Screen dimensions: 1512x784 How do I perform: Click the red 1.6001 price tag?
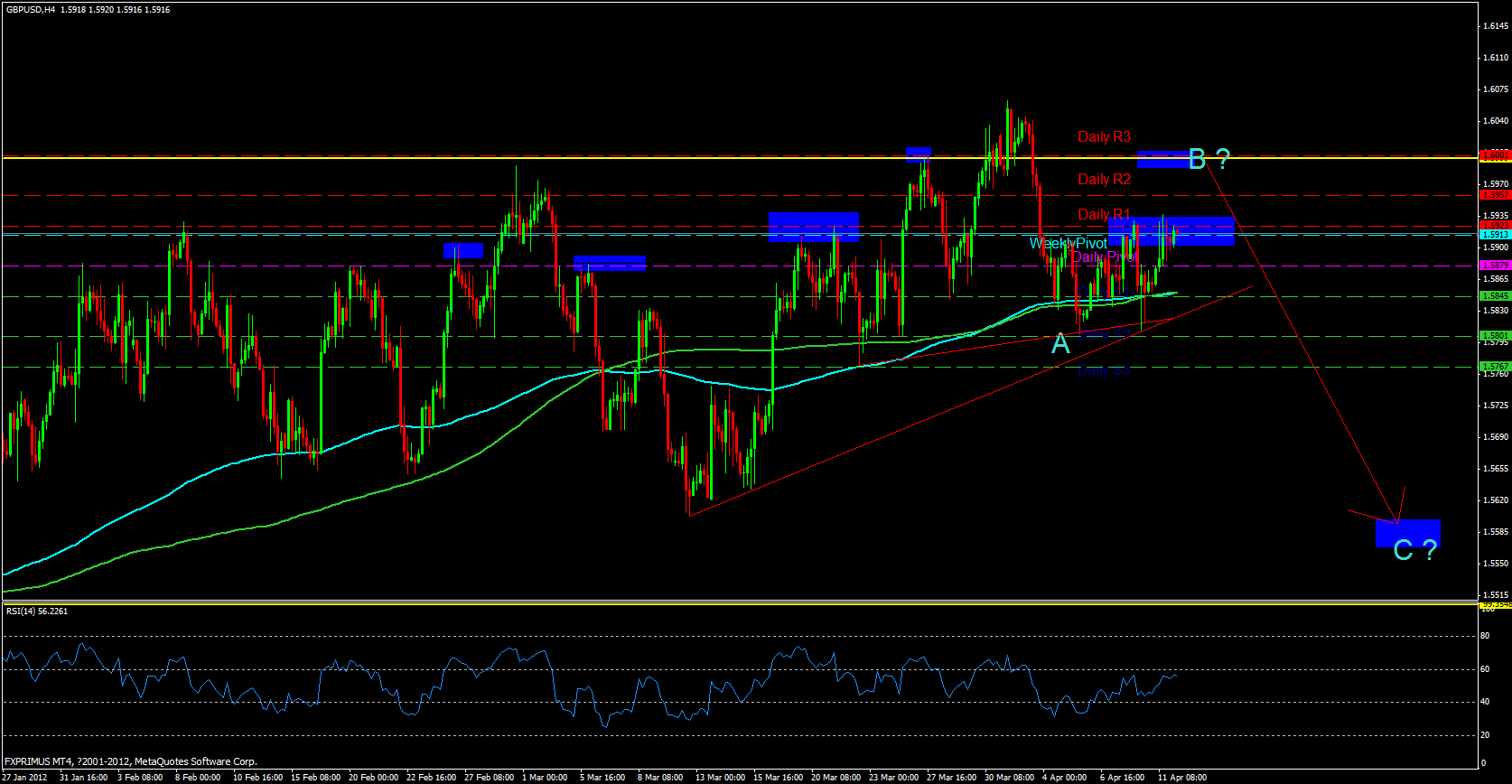(x=1495, y=155)
